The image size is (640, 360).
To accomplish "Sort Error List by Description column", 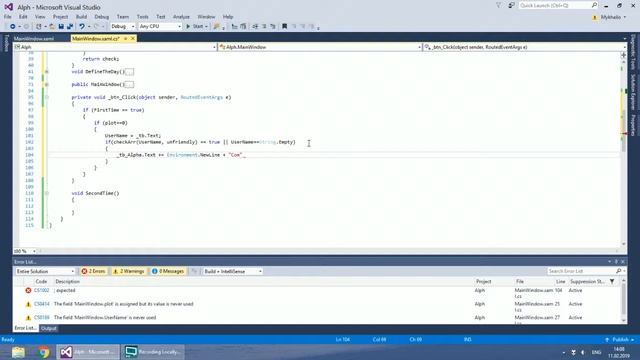I will 67,282.
